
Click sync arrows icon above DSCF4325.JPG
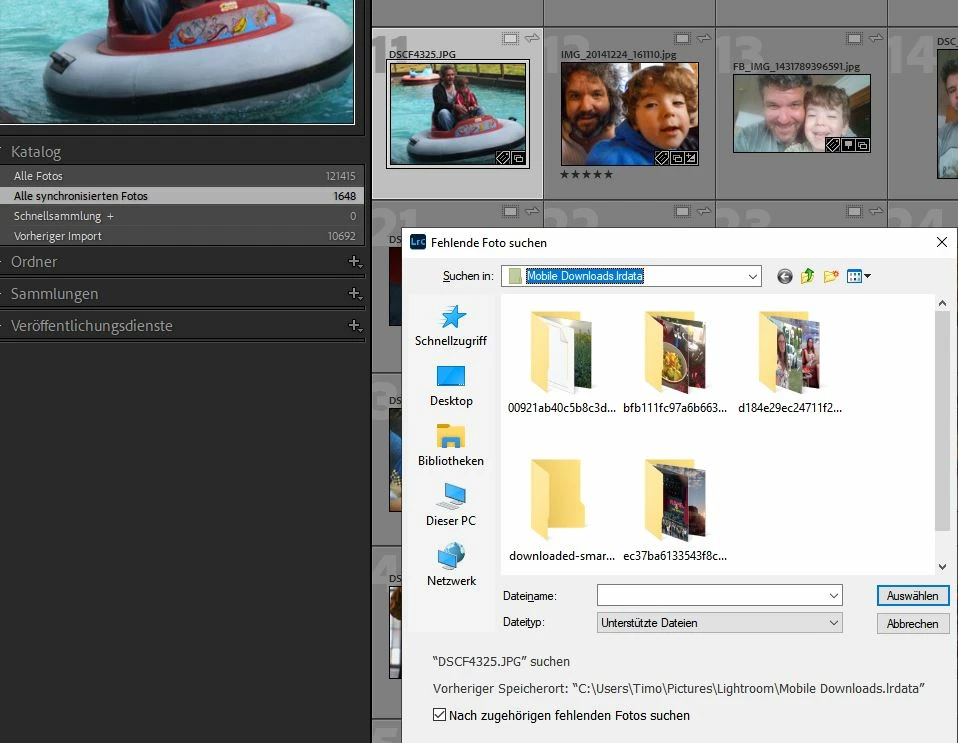[532, 38]
